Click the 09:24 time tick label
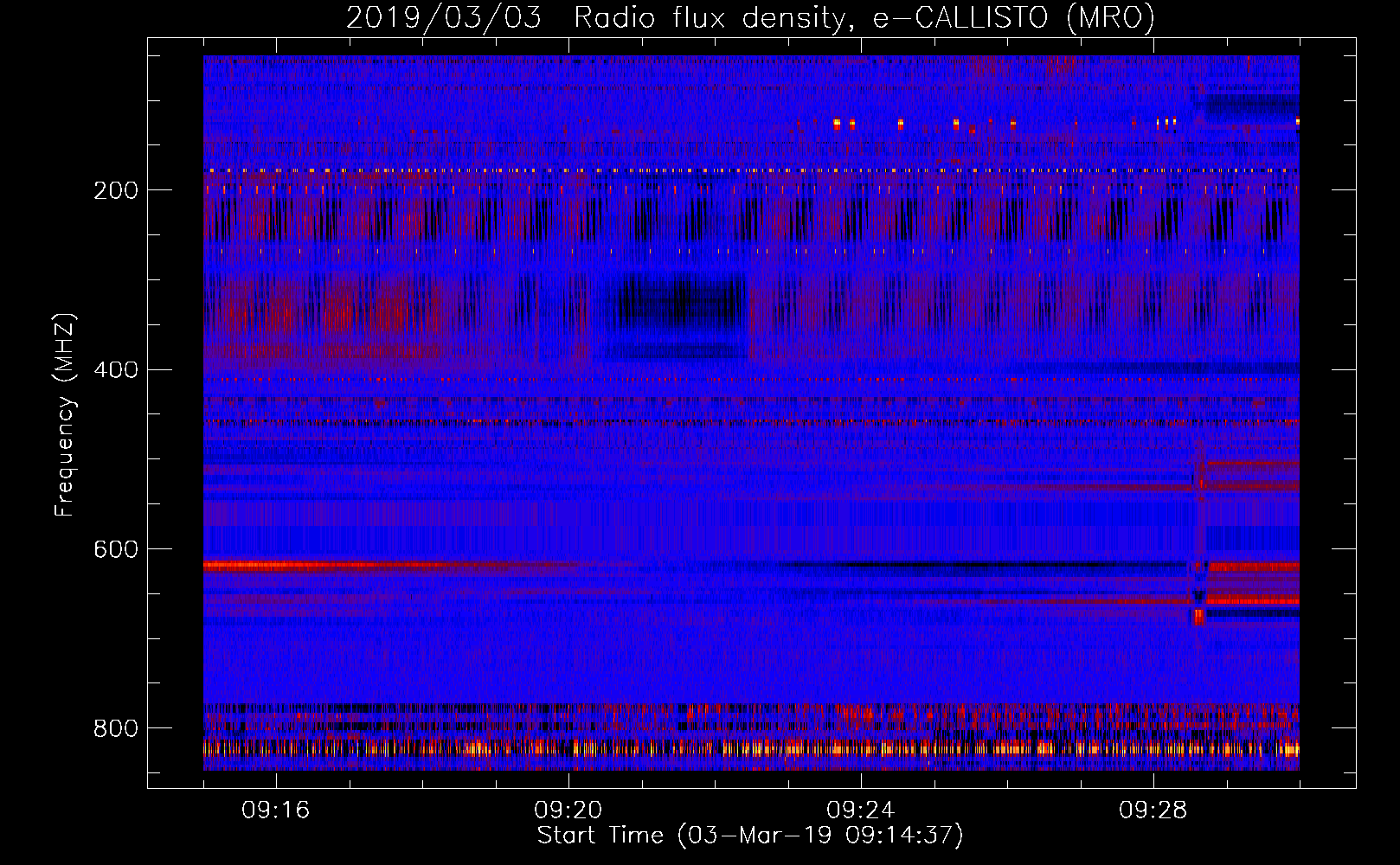 (861, 811)
